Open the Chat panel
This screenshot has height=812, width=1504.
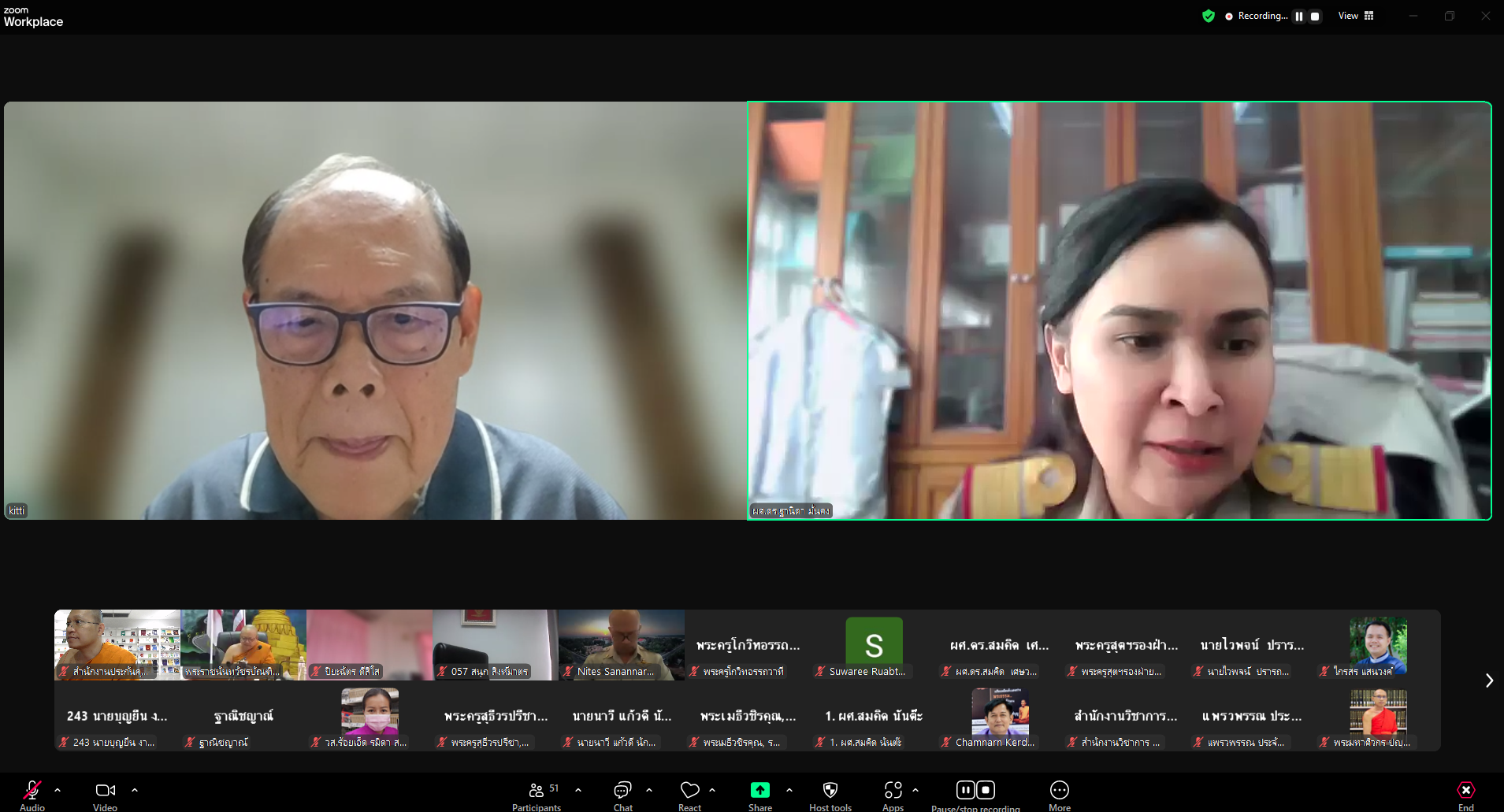(x=622, y=791)
